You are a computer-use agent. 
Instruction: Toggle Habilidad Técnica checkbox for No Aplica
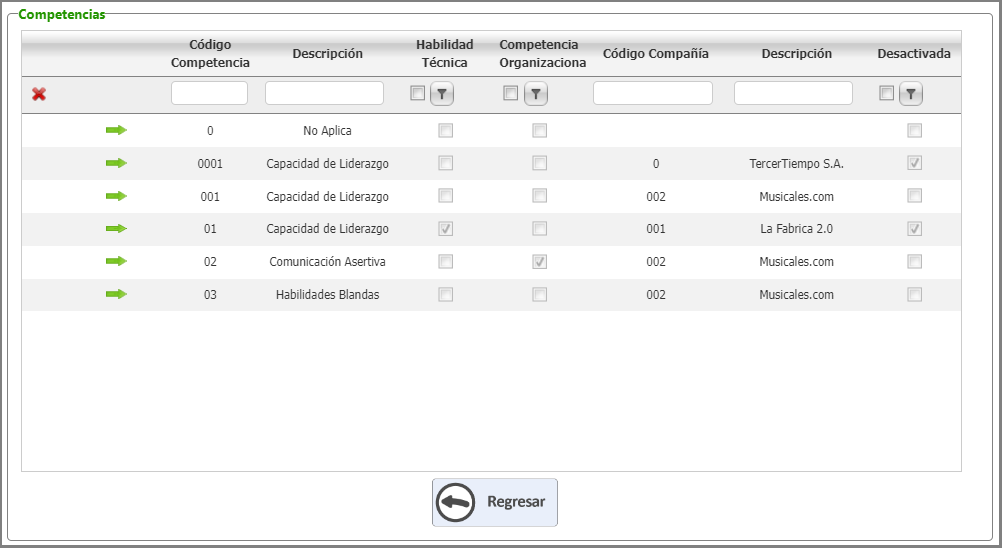(445, 130)
